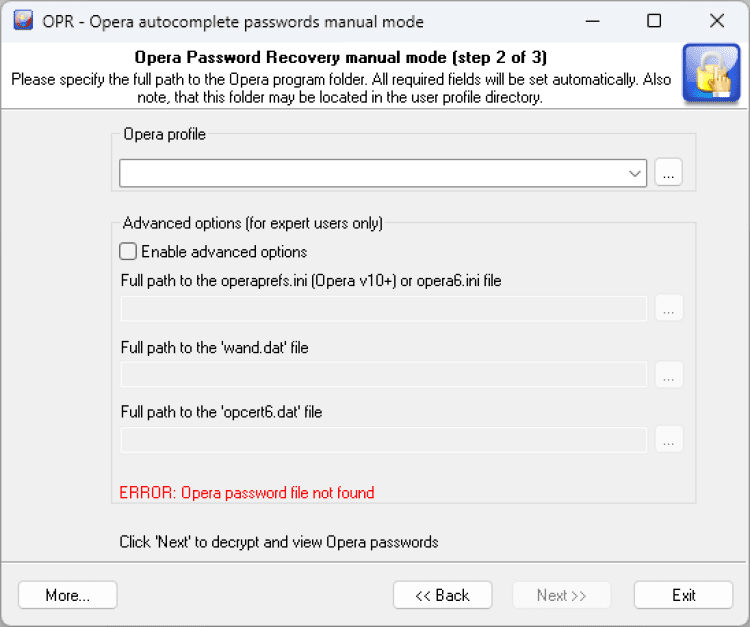Click inside the Opera profile combo box
The image size is (750, 627).
(370, 173)
